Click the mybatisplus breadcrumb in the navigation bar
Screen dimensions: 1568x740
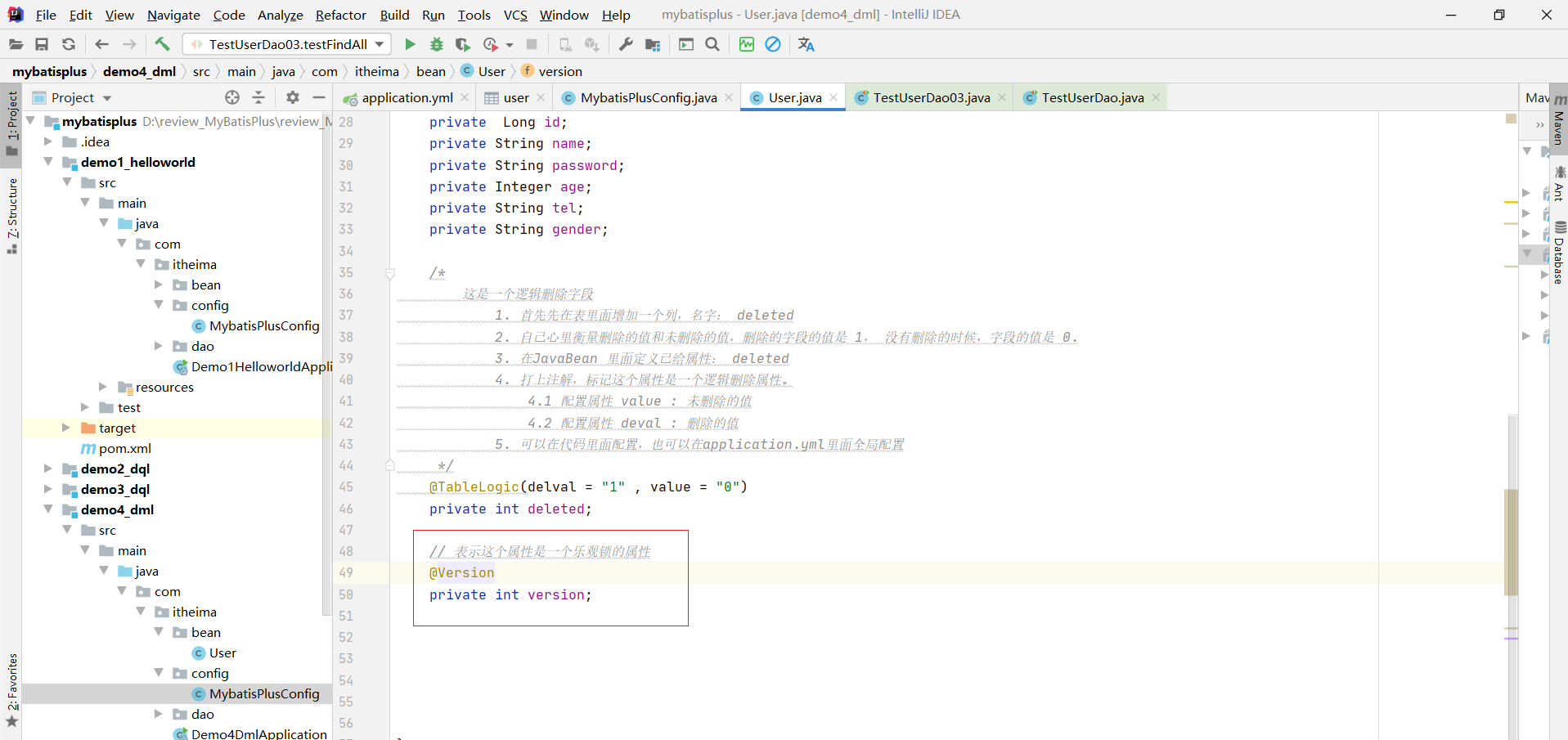pos(49,71)
